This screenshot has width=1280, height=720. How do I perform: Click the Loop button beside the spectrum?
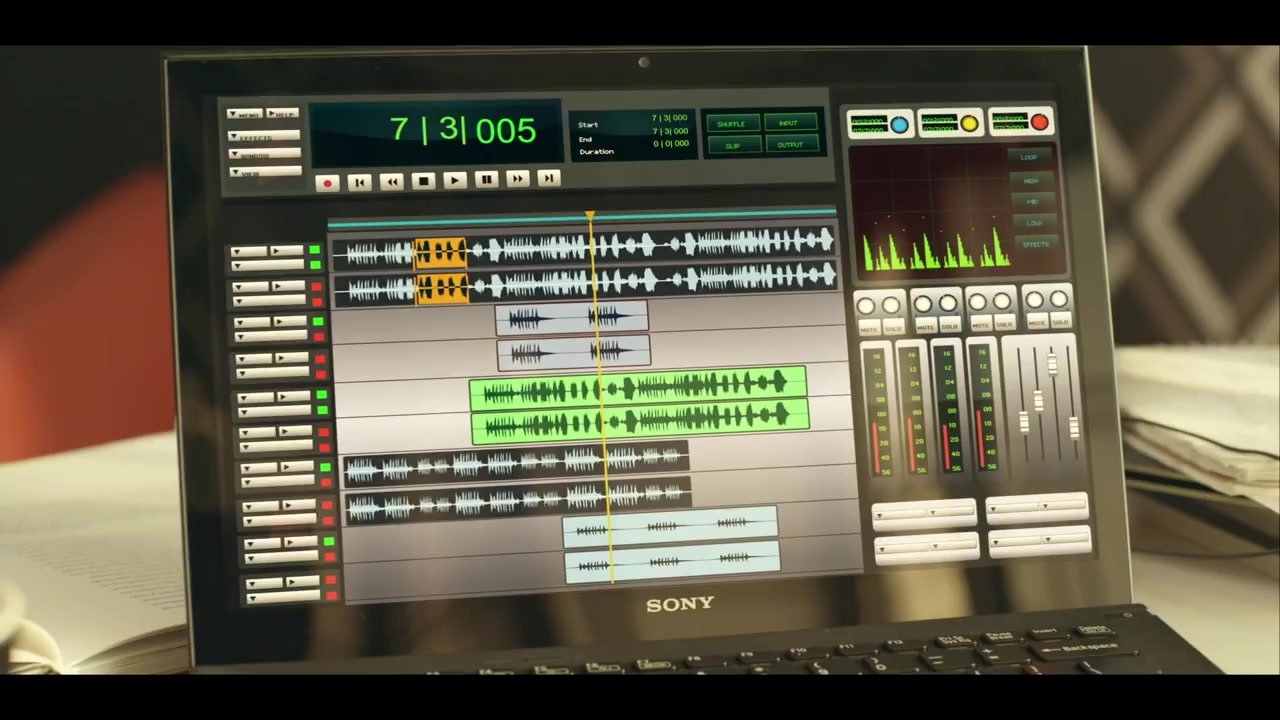tap(1029, 158)
